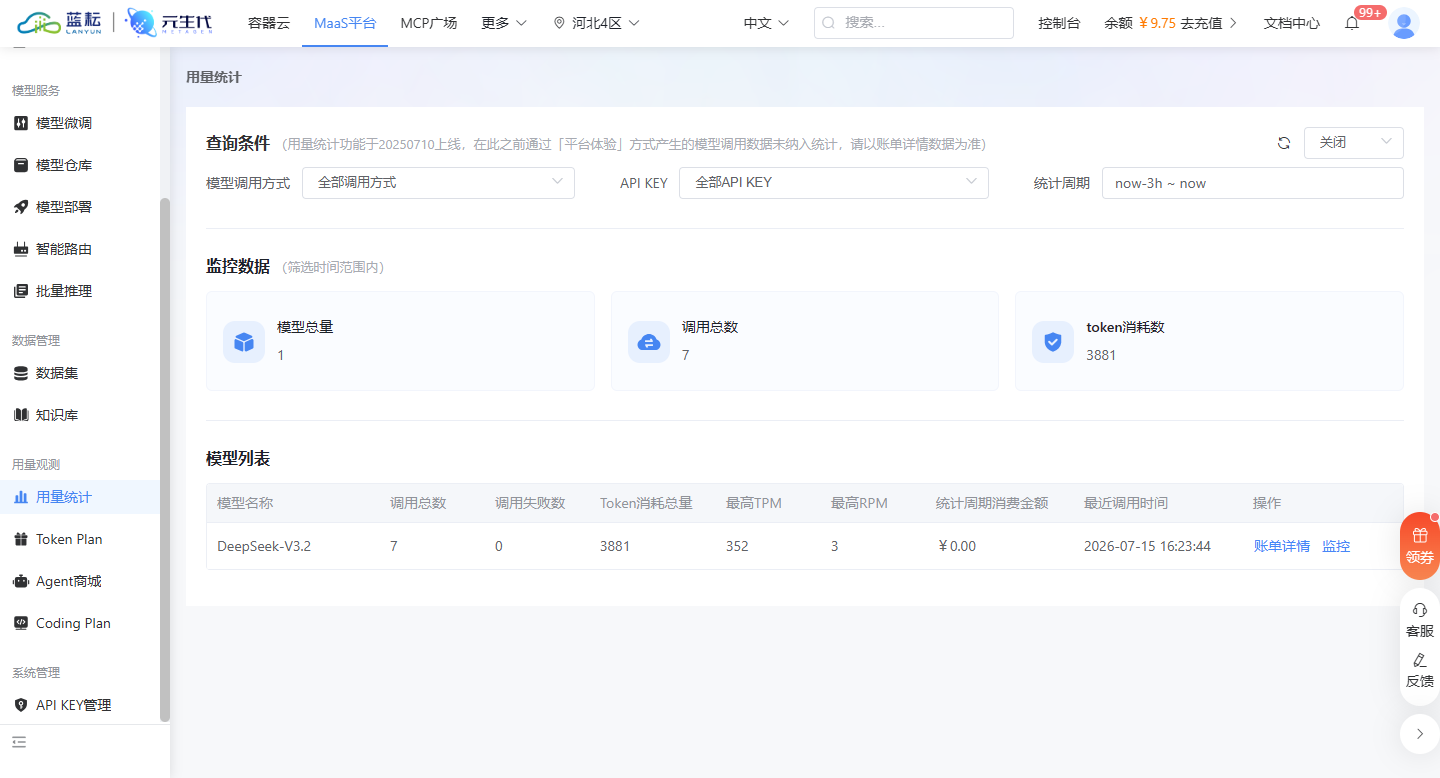Click the Coding Plan code icon
Viewport: 1440px width, 778px height.
click(20, 623)
